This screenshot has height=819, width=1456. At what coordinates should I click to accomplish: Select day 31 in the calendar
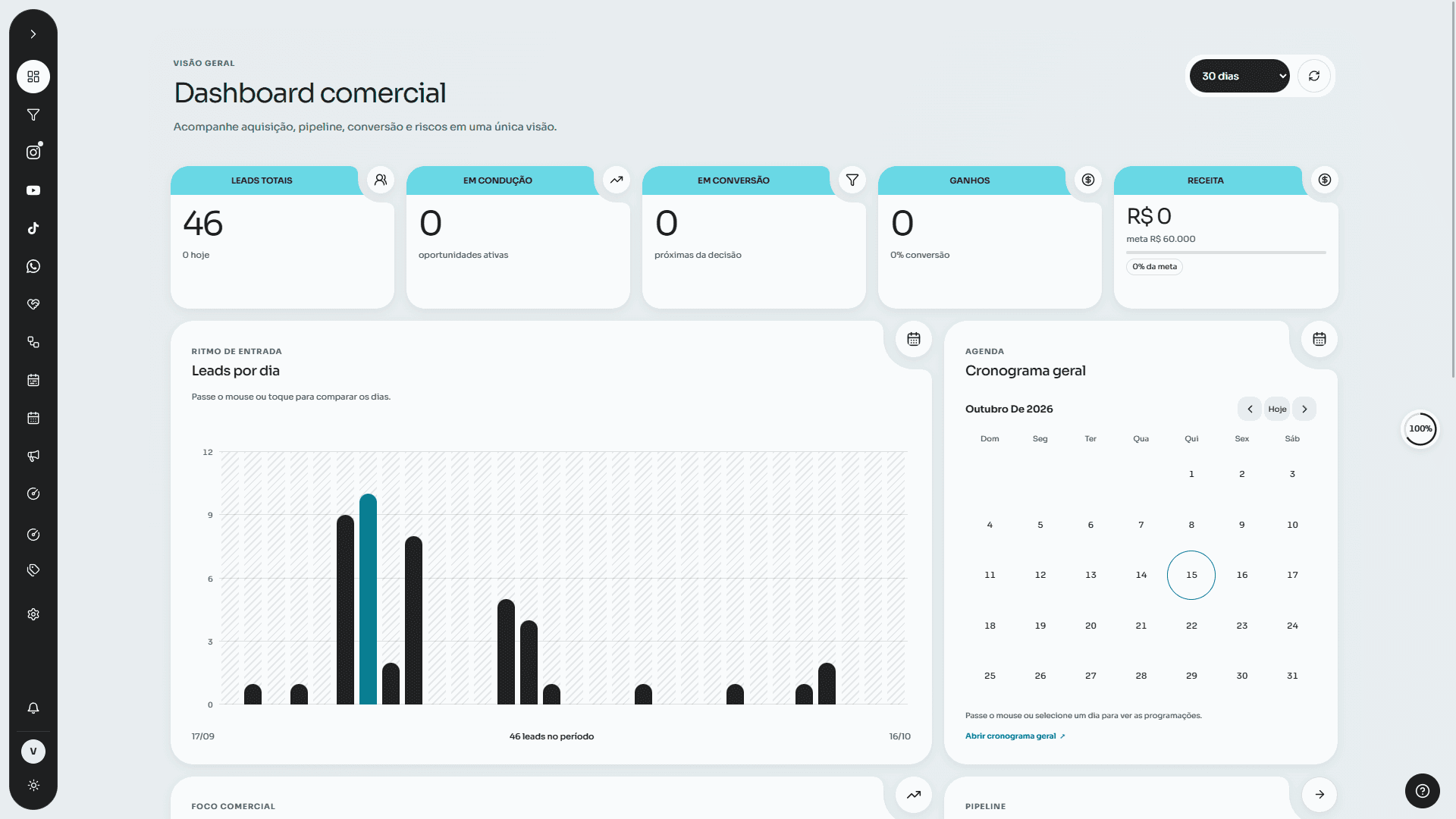coord(1292,676)
